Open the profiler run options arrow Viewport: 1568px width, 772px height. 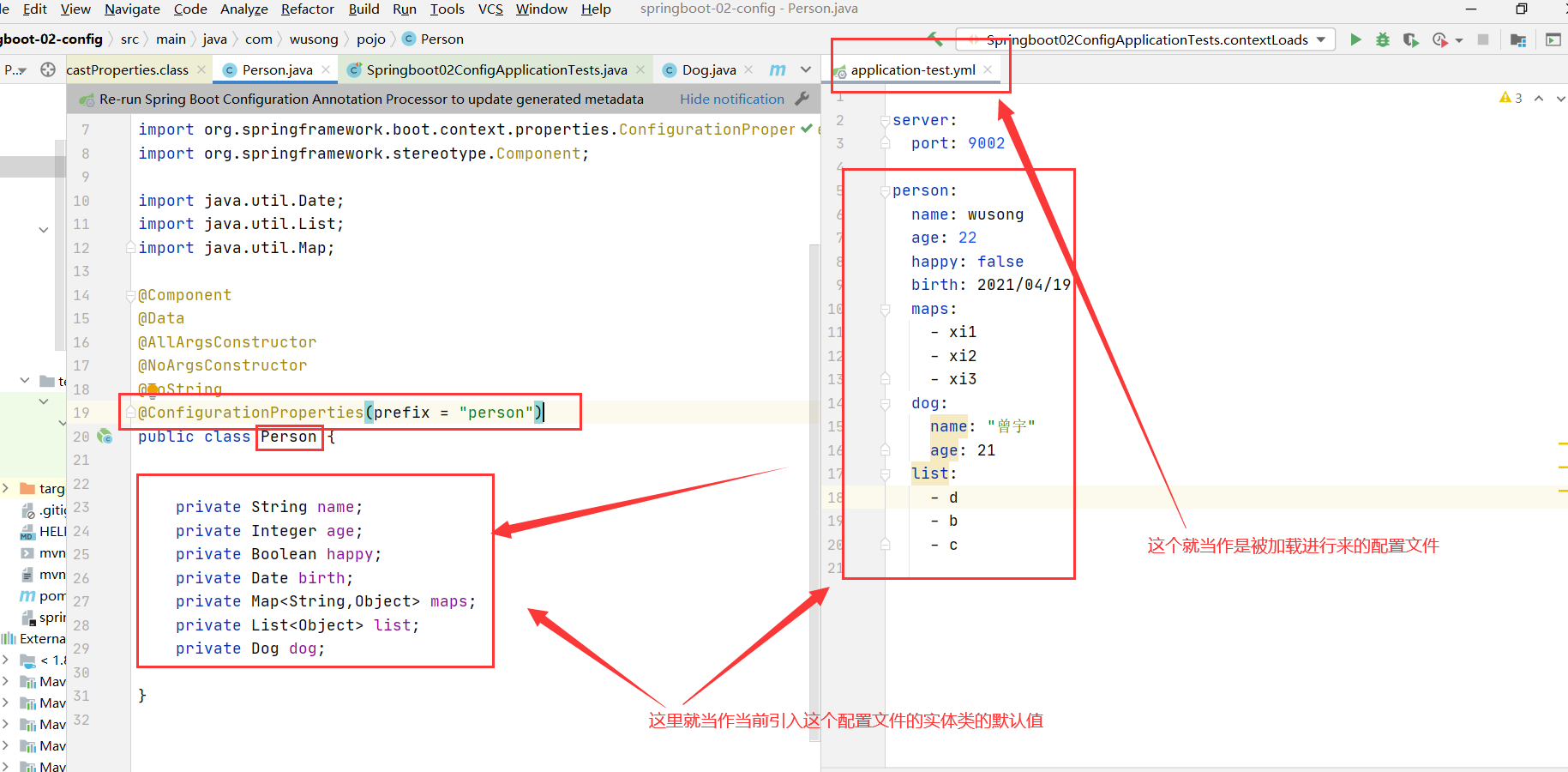(1459, 40)
